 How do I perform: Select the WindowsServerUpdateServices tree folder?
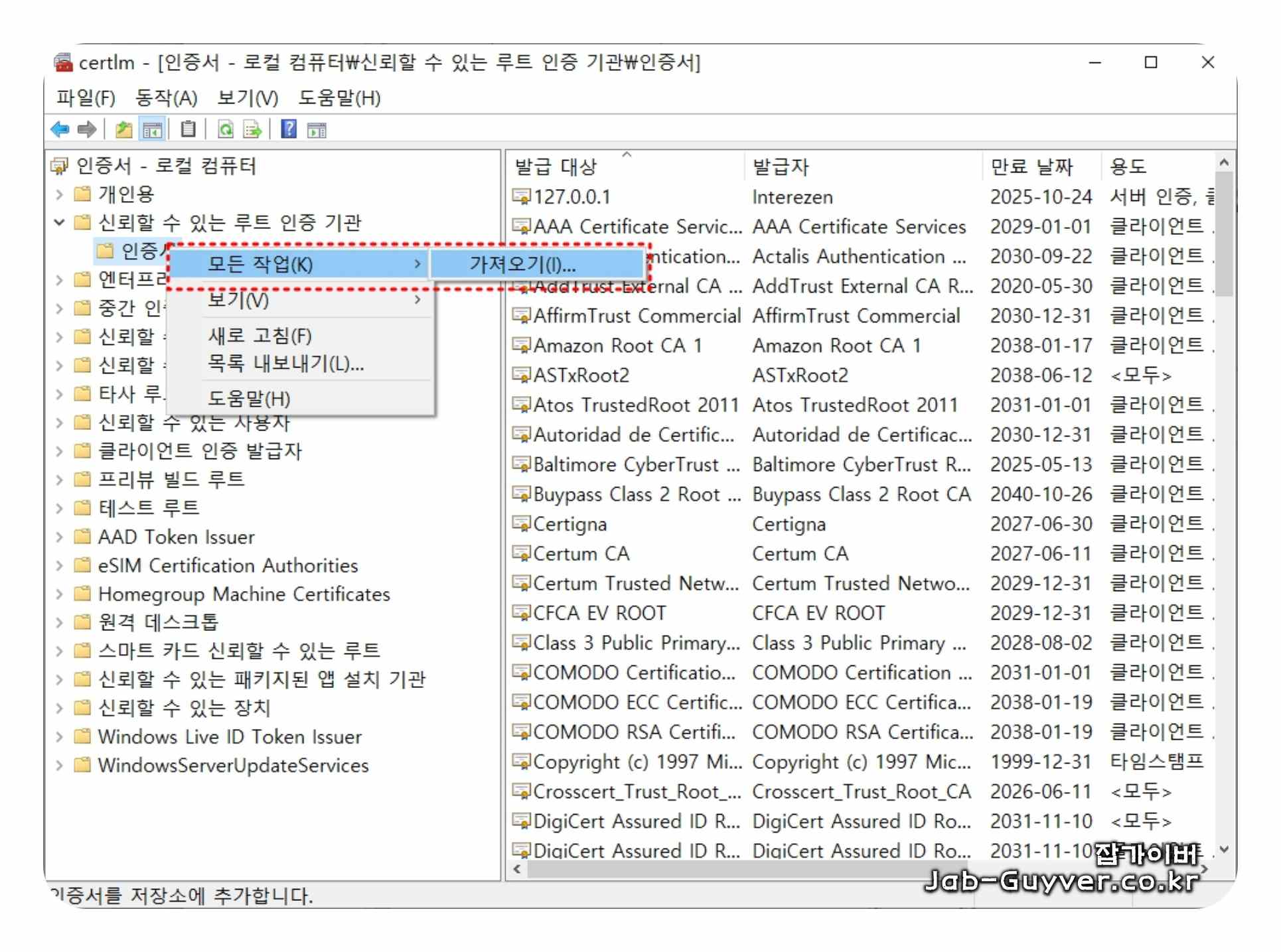click(233, 766)
